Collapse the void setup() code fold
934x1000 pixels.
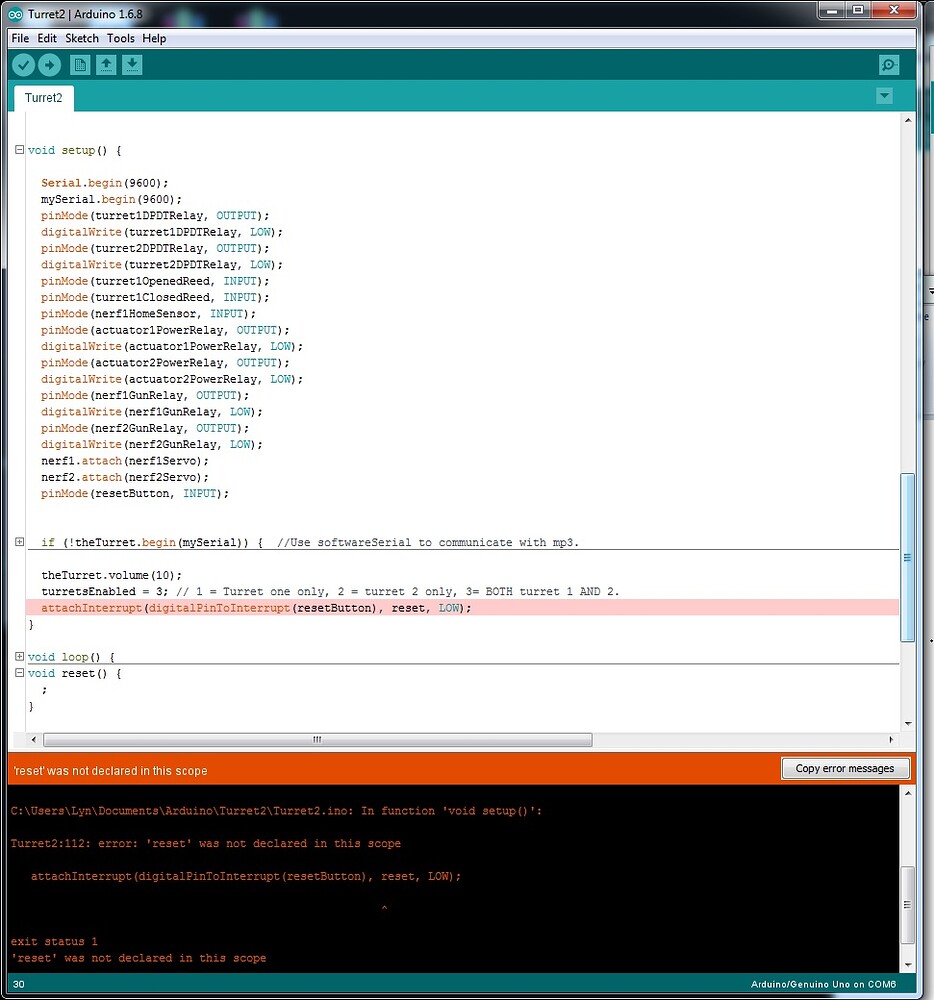coord(19,149)
